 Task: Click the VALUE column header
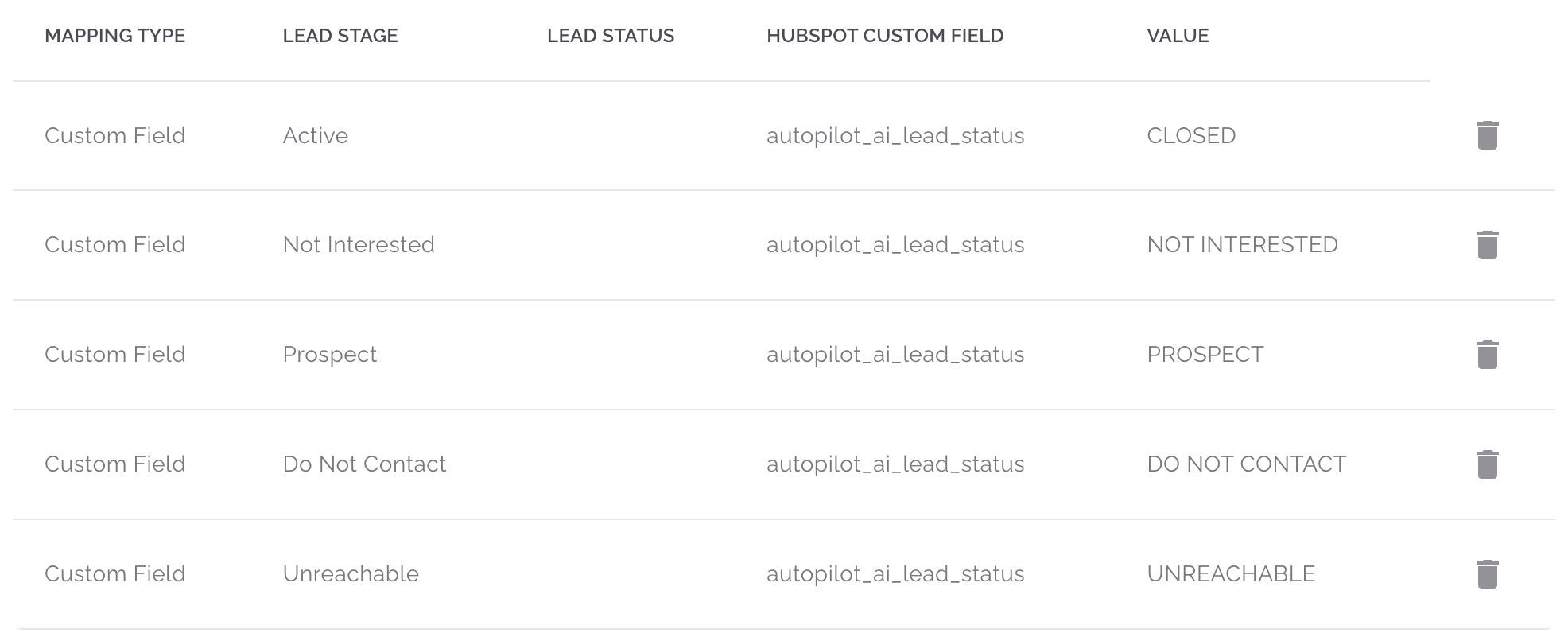(1178, 35)
